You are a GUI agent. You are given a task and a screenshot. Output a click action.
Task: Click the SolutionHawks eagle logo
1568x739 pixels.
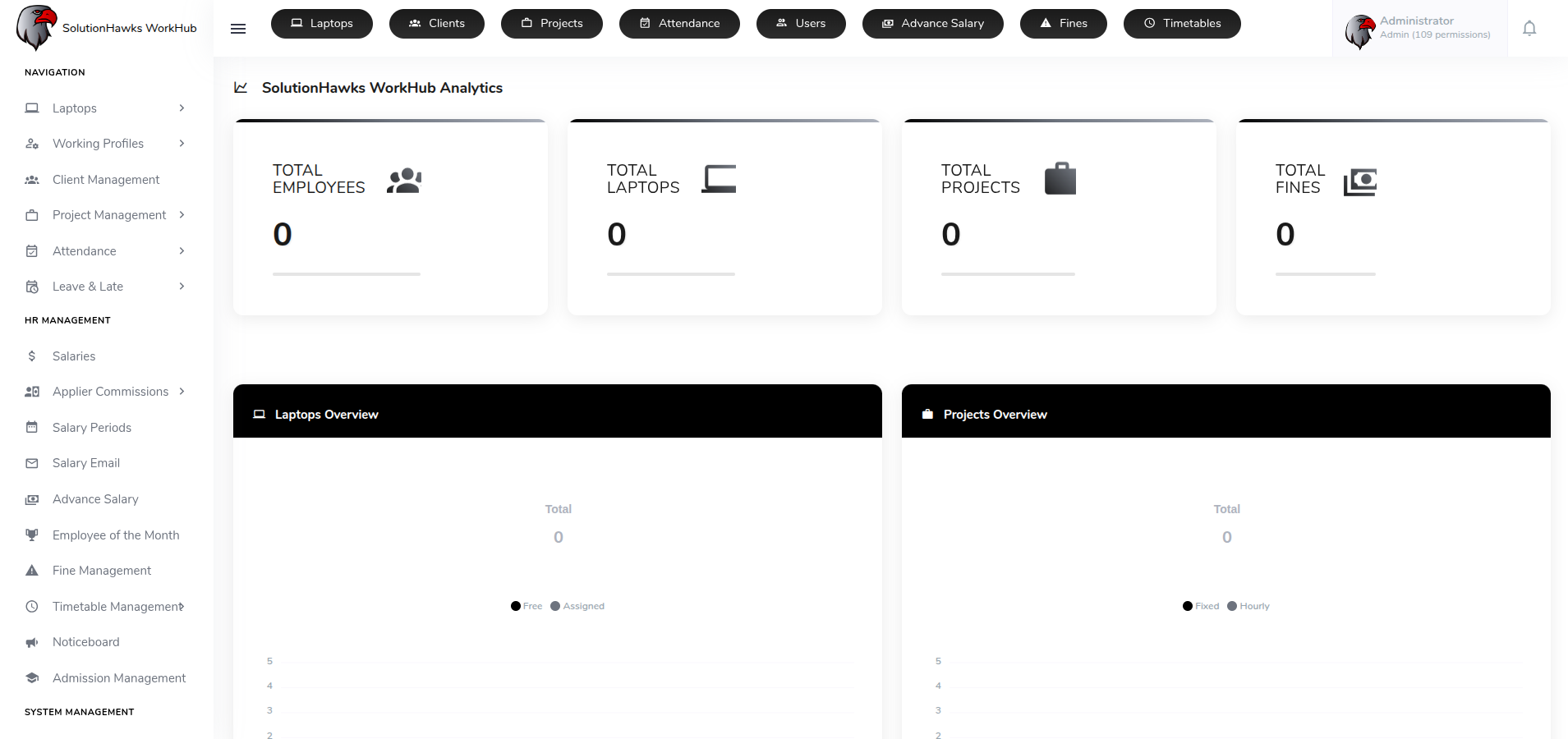tap(36, 28)
